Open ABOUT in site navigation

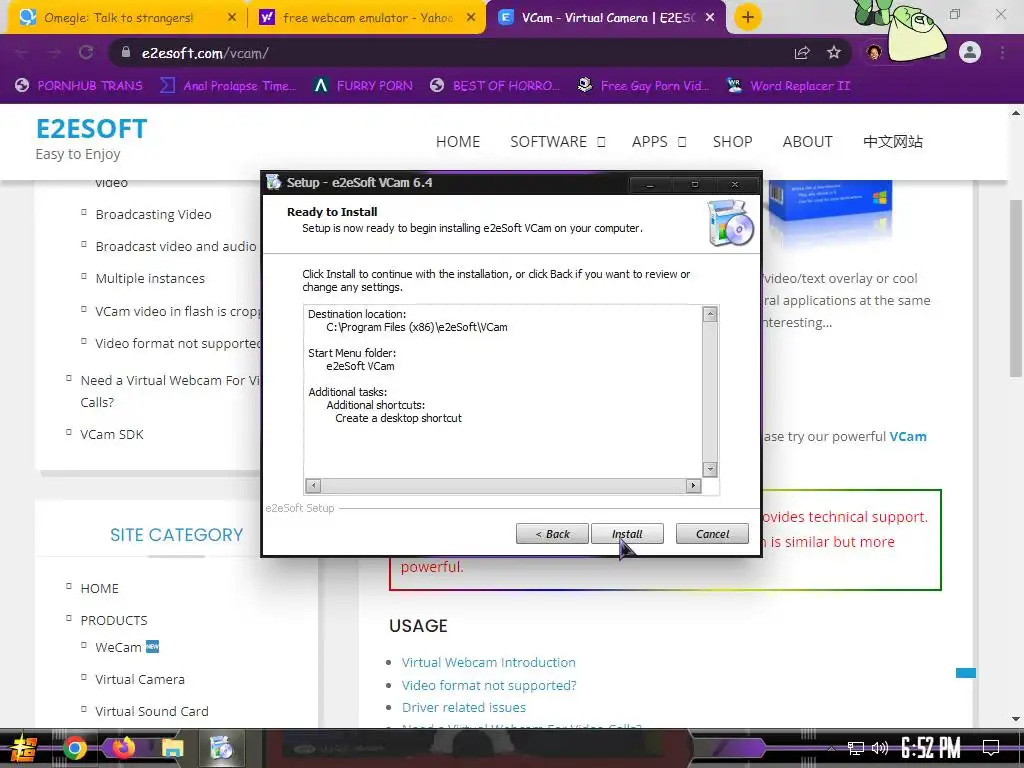coord(807,142)
